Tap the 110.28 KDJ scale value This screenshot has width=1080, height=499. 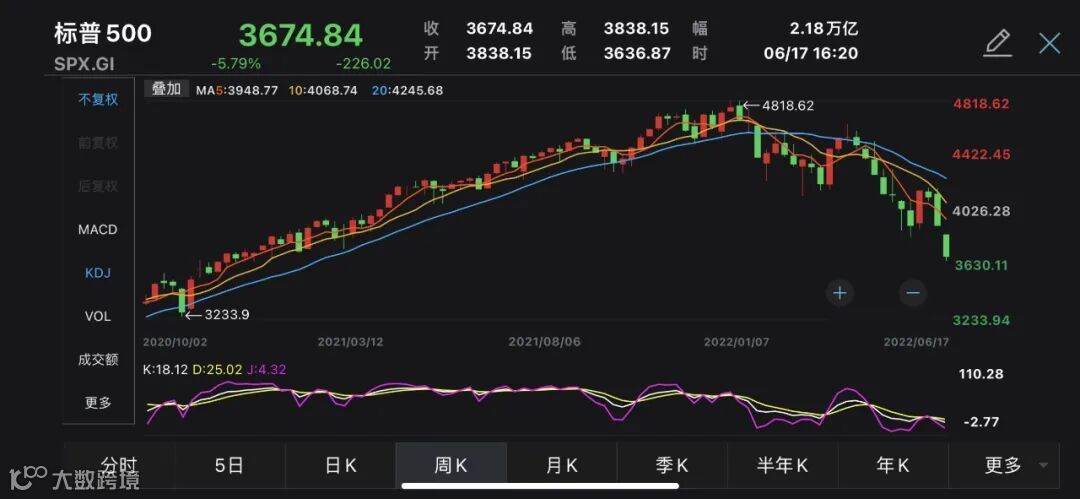[982, 374]
